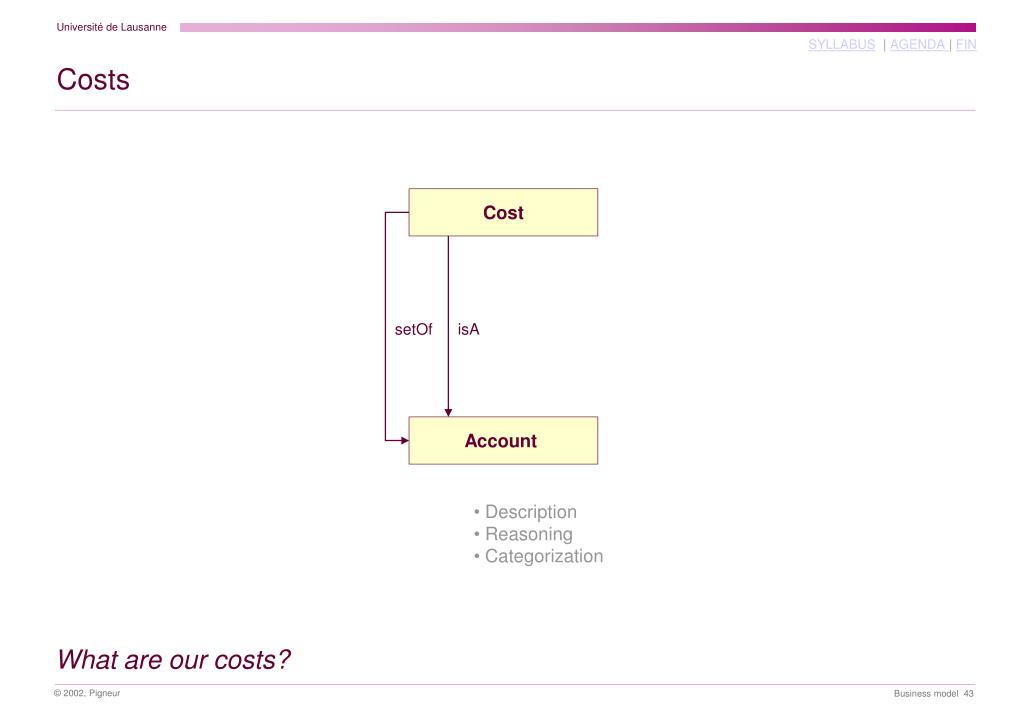The height and width of the screenshot is (708, 1023).
Task: Click the setOf relationship label
Action: point(413,330)
